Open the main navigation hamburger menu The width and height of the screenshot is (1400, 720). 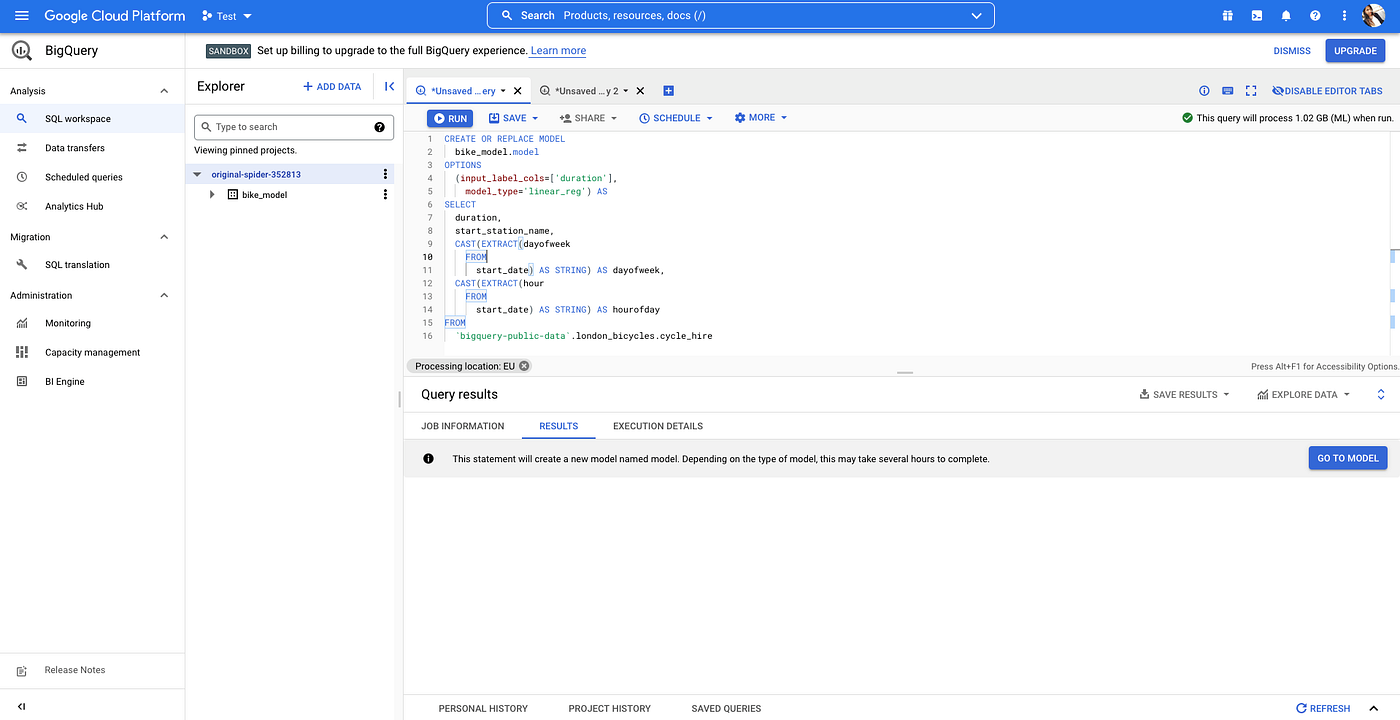[21, 15]
